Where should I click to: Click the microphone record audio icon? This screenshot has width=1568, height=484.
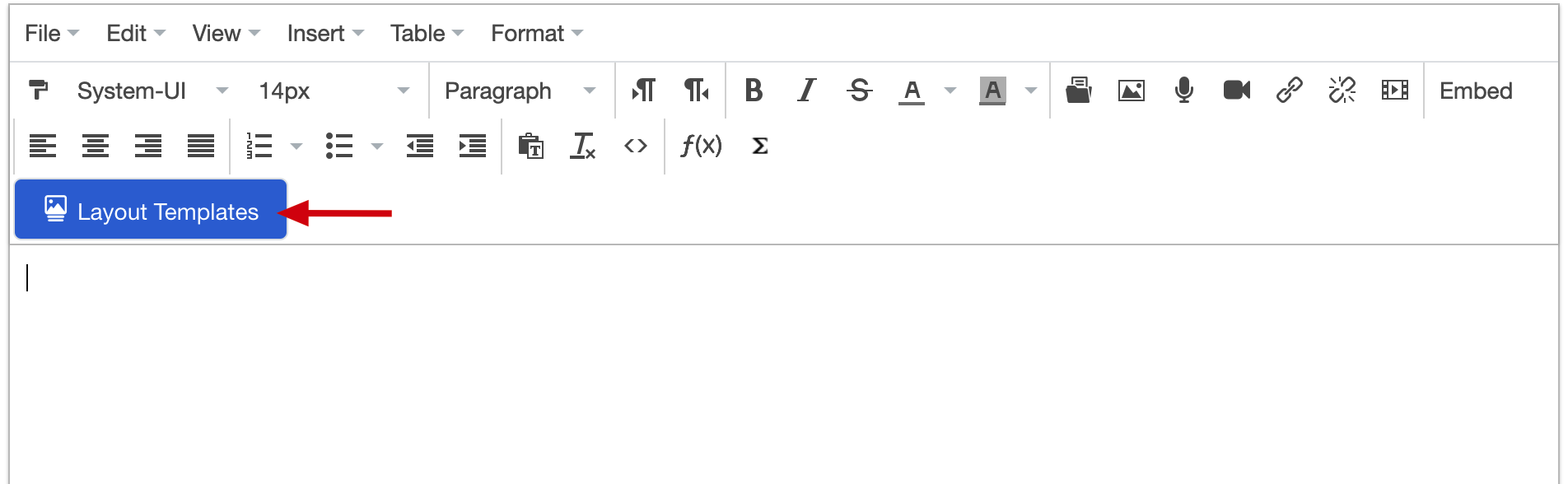point(1183,90)
